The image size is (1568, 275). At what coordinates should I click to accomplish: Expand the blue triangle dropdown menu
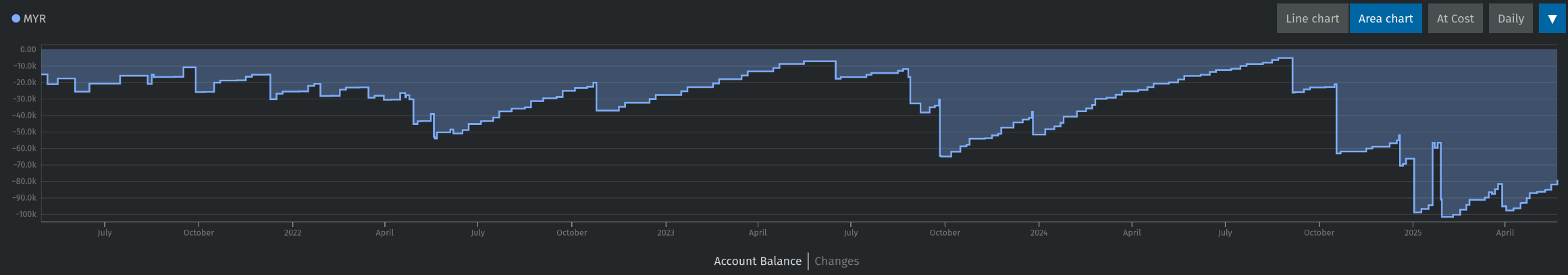(x=1552, y=19)
